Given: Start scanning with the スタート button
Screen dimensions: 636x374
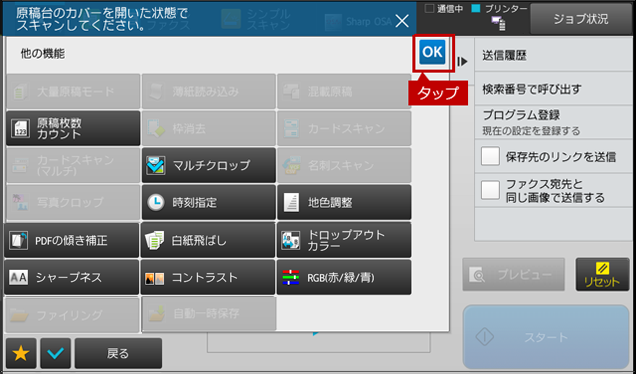Looking at the screenshot, I should click(546, 337).
